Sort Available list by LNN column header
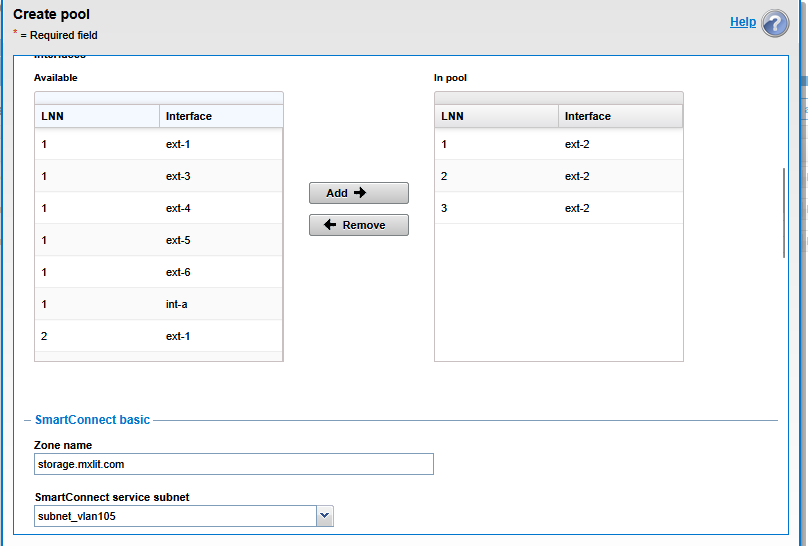808x546 pixels. [97, 116]
